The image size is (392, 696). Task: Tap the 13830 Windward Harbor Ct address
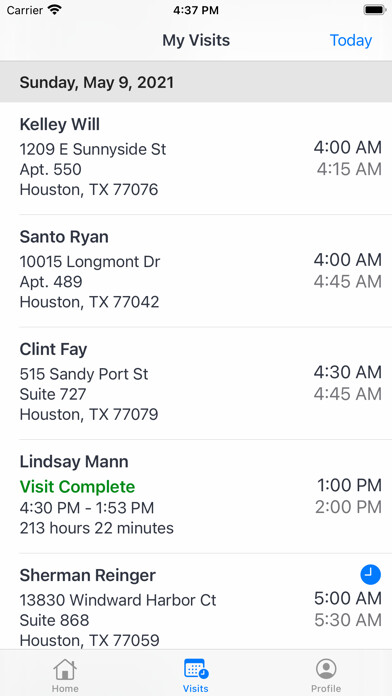118,600
